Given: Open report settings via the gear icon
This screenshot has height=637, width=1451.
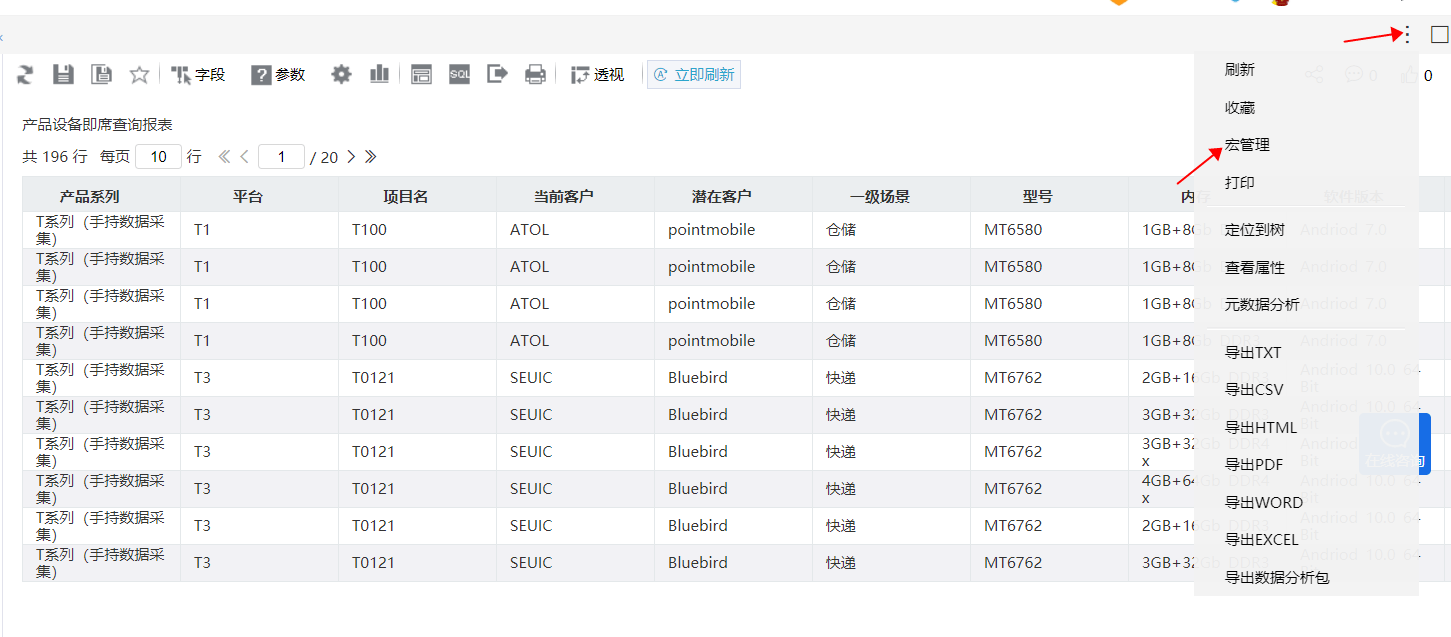Looking at the screenshot, I should coord(342,74).
